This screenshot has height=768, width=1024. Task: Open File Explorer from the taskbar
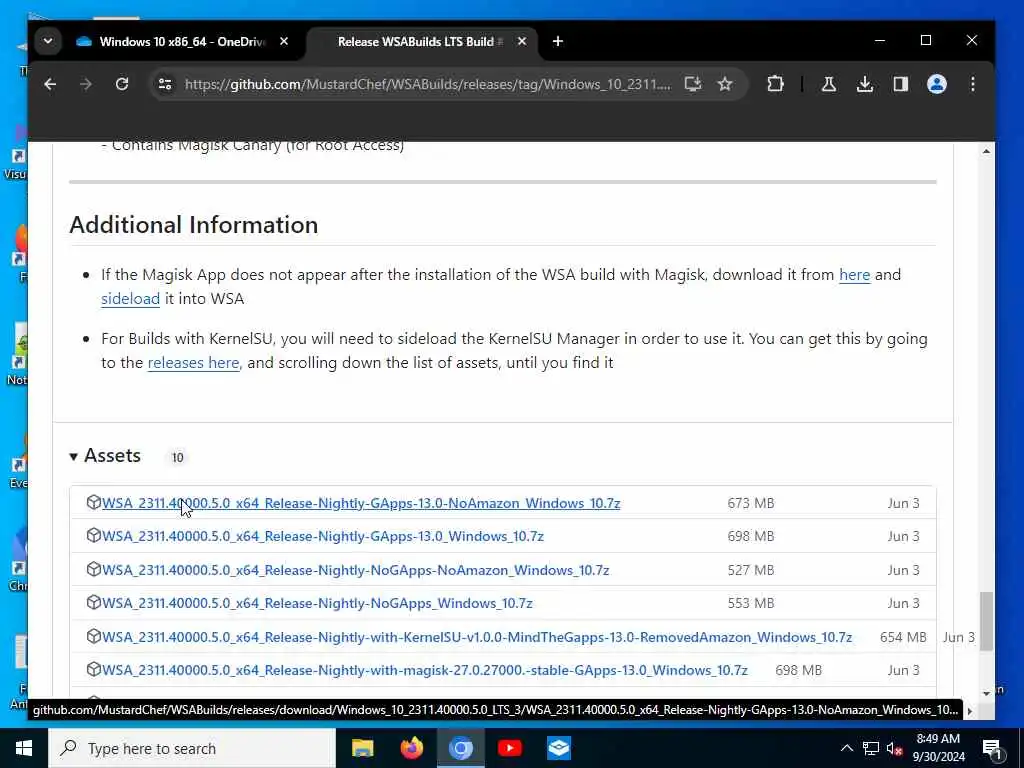point(362,748)
